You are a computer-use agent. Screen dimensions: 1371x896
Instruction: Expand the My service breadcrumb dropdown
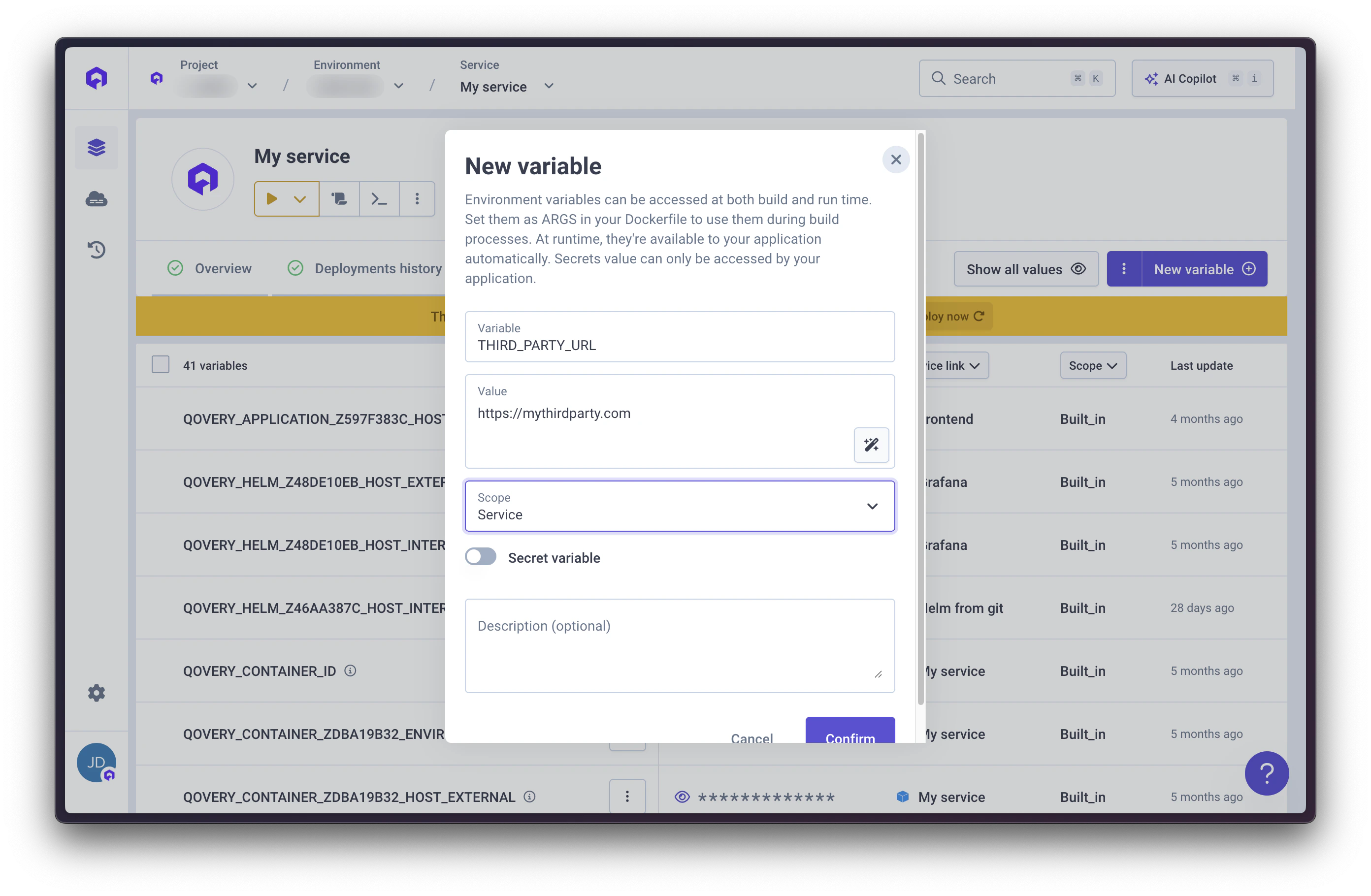pyautogui.click(x=549, y=86)
